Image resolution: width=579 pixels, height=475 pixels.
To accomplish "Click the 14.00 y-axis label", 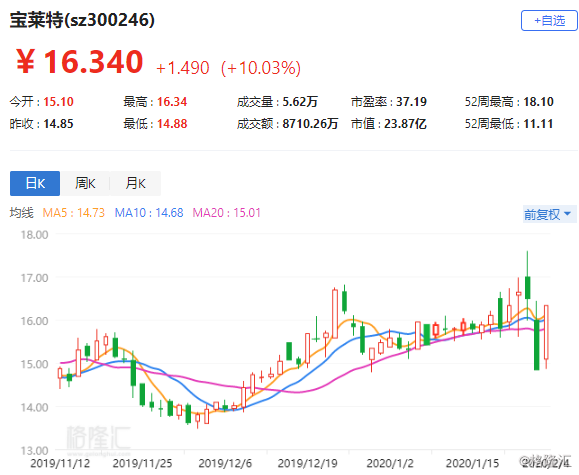I will (35, 407).
